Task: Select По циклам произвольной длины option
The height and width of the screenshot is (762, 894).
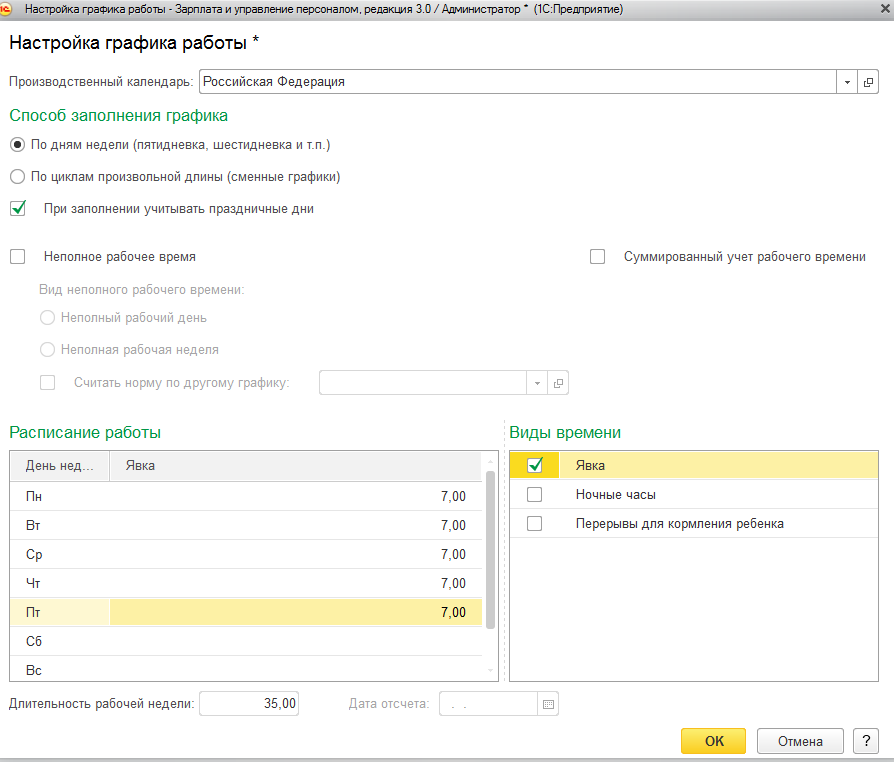Action: (17, 177)
